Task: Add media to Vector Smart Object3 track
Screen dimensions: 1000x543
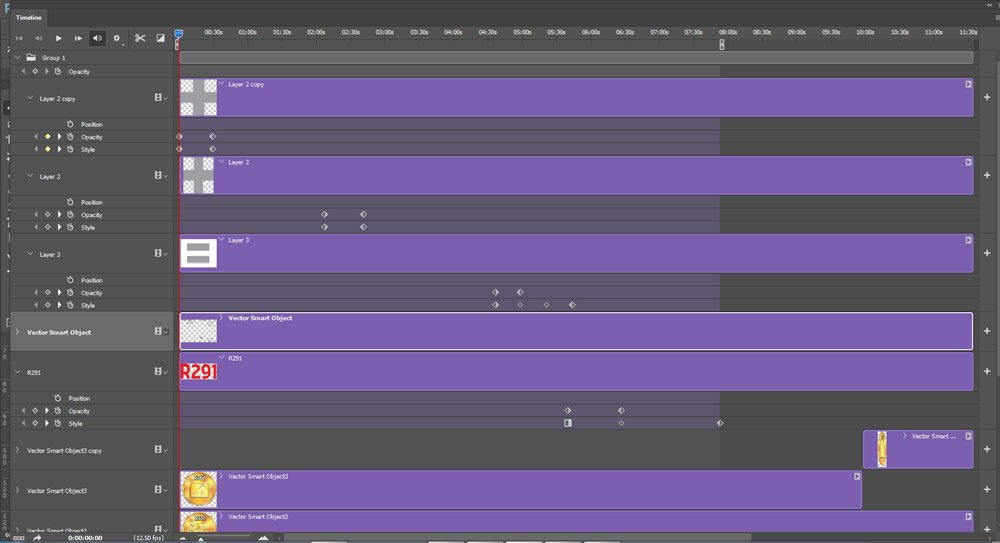Action: [x=987, y=489]
